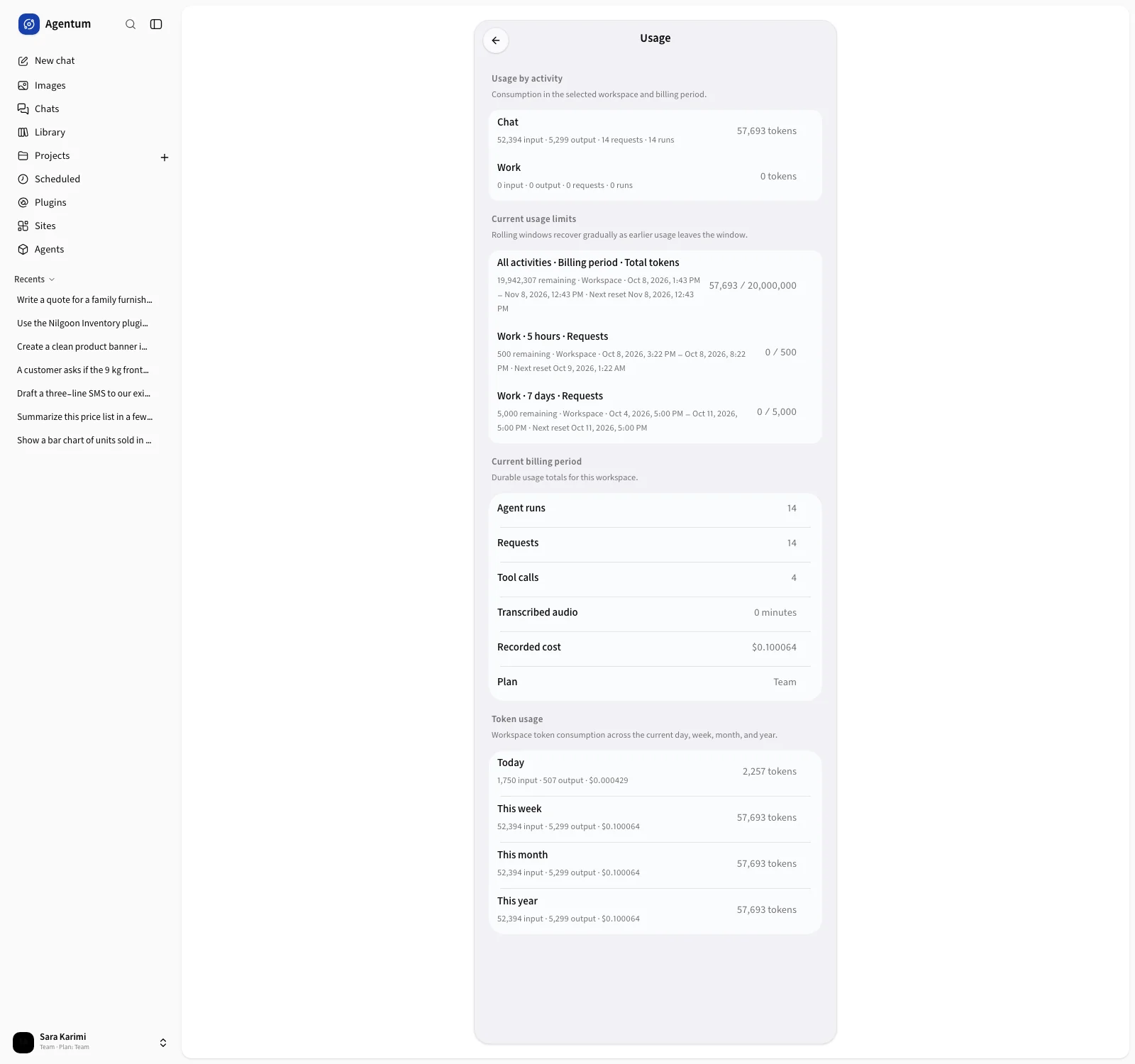Viewport: 1135px width, 1064px height.
Task: Click the Agents cube icon
Action: click(23, 249)
